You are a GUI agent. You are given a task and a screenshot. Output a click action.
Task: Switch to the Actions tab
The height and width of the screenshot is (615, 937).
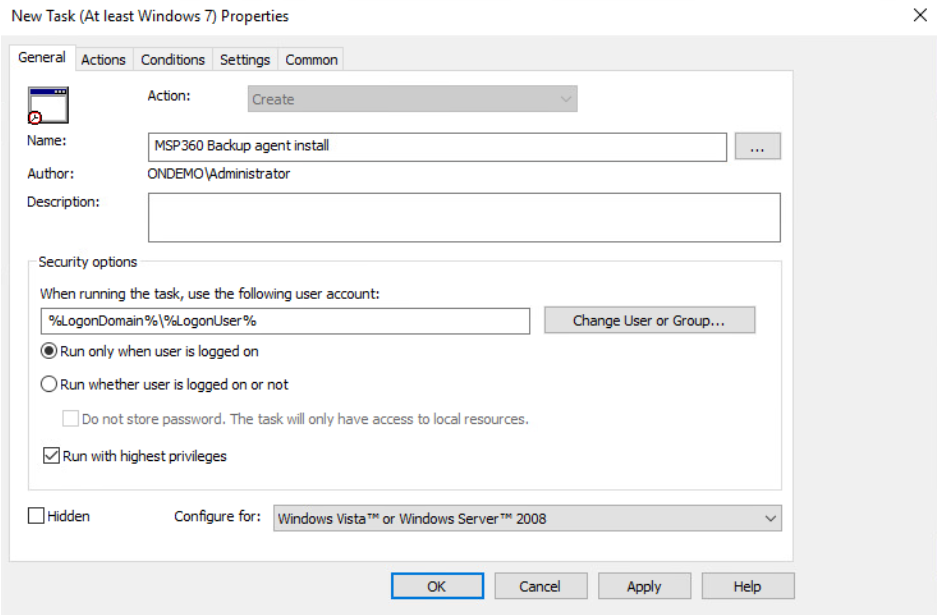point(103,60)
